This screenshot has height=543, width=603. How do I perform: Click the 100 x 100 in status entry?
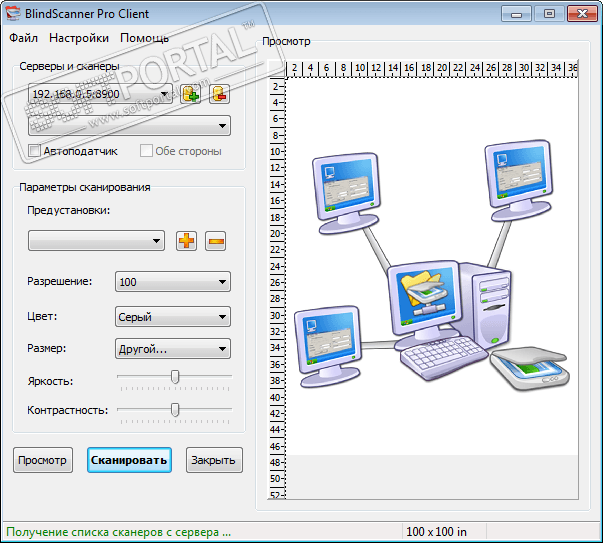tap(436, 532)
